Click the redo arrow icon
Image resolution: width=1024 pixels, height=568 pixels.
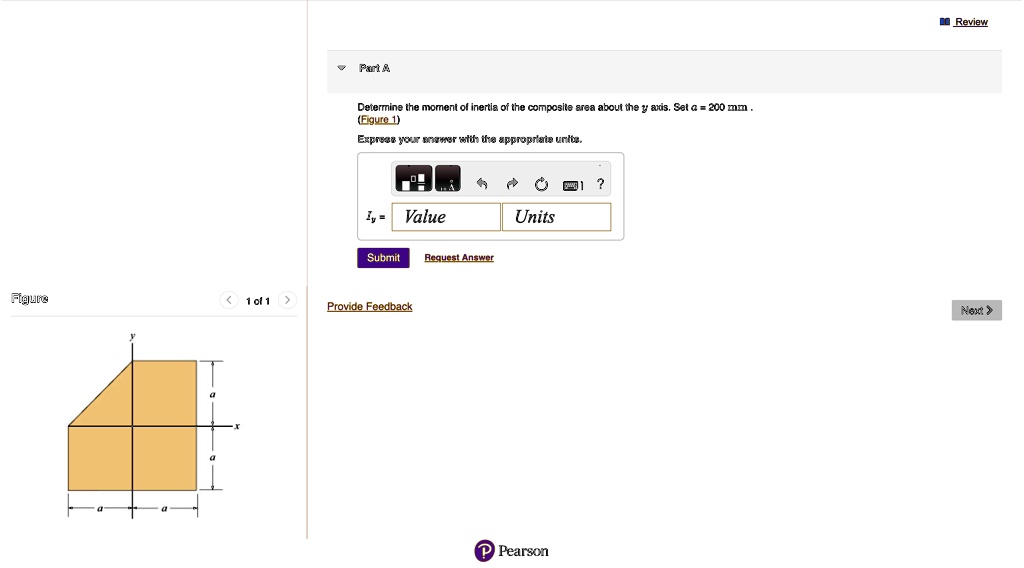point(511,184)
